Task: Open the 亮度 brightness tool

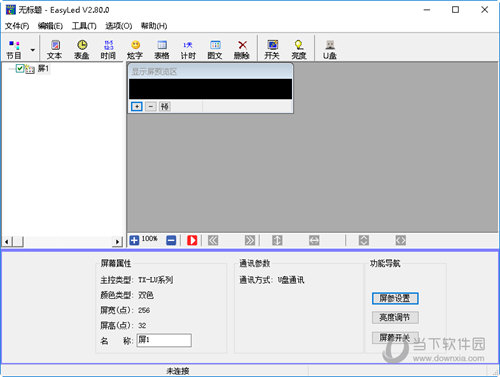Action: (299, 49)
